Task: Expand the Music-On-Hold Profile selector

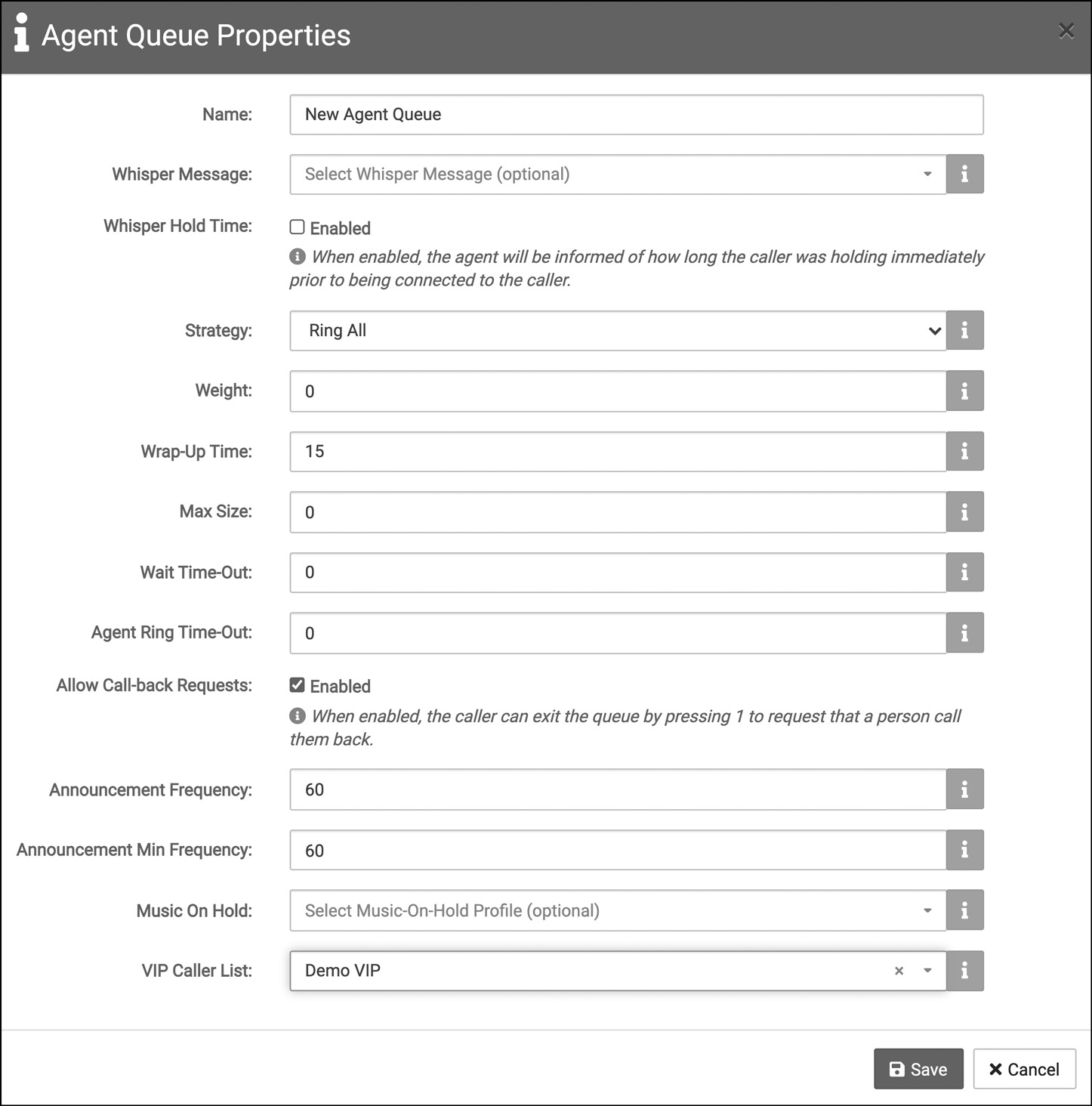Action: 928,910
